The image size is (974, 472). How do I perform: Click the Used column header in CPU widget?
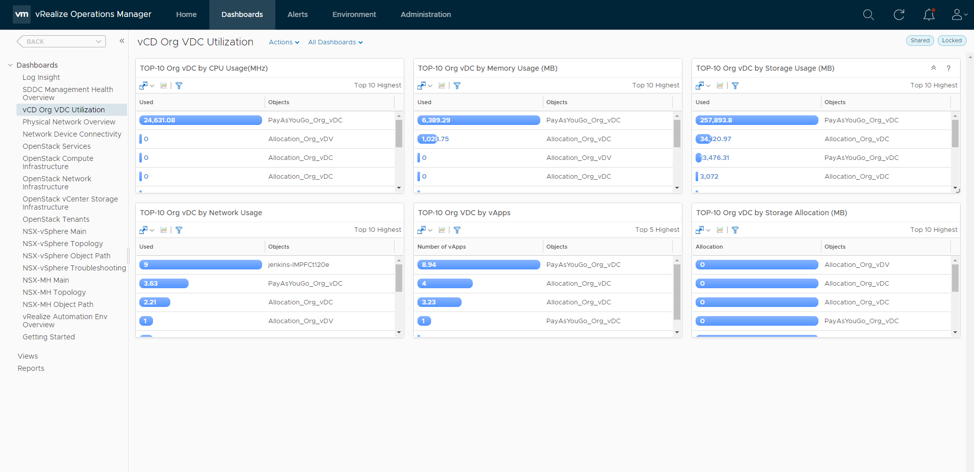point(147,102)
